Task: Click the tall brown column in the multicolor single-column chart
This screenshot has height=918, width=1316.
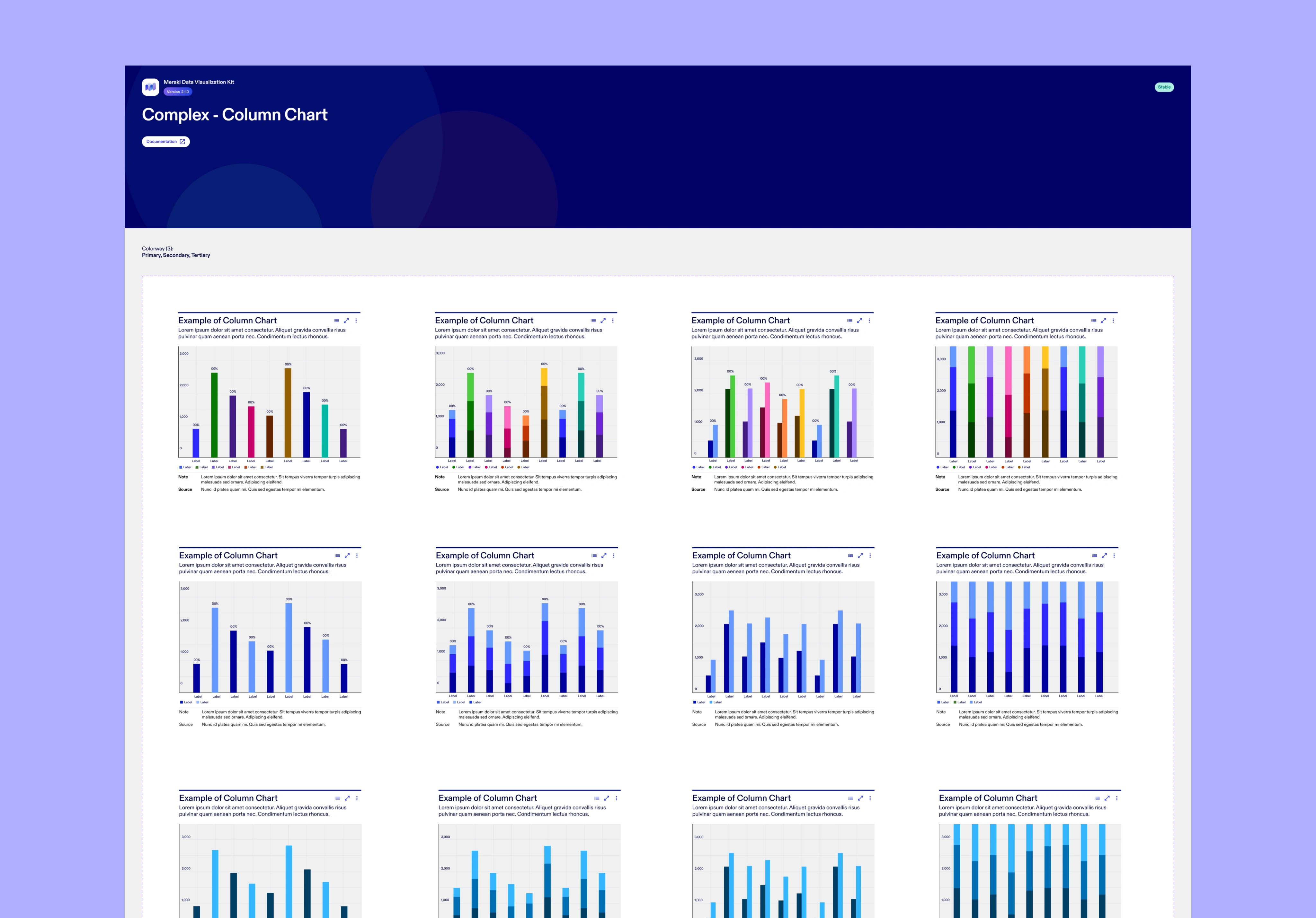Action: [x=288, y=412]
